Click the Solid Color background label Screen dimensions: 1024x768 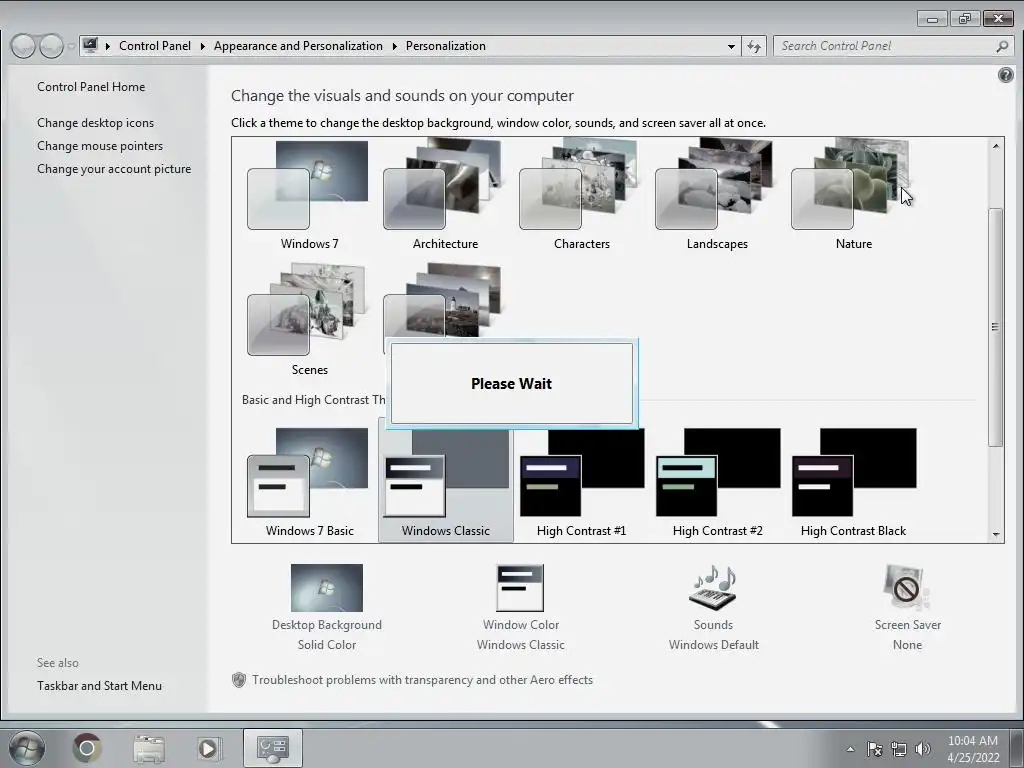[x=327, y=645]
